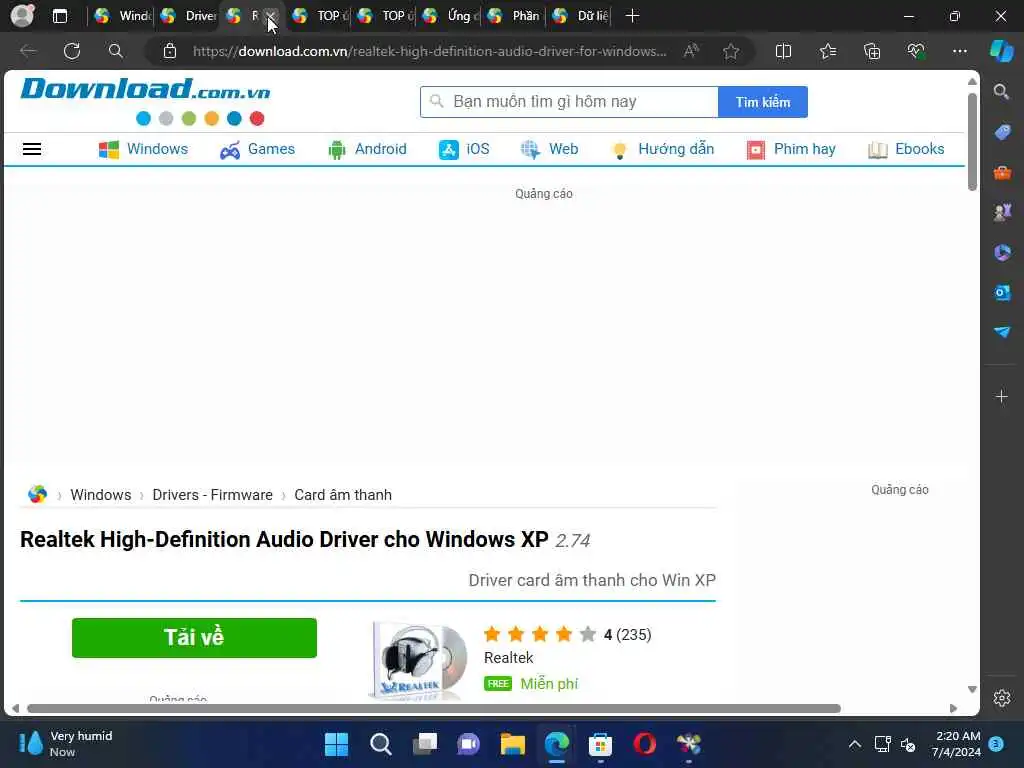Click the Realtek driver CD thumbnail
This screenshot has height=768, width=1024.
coord(418,661)
